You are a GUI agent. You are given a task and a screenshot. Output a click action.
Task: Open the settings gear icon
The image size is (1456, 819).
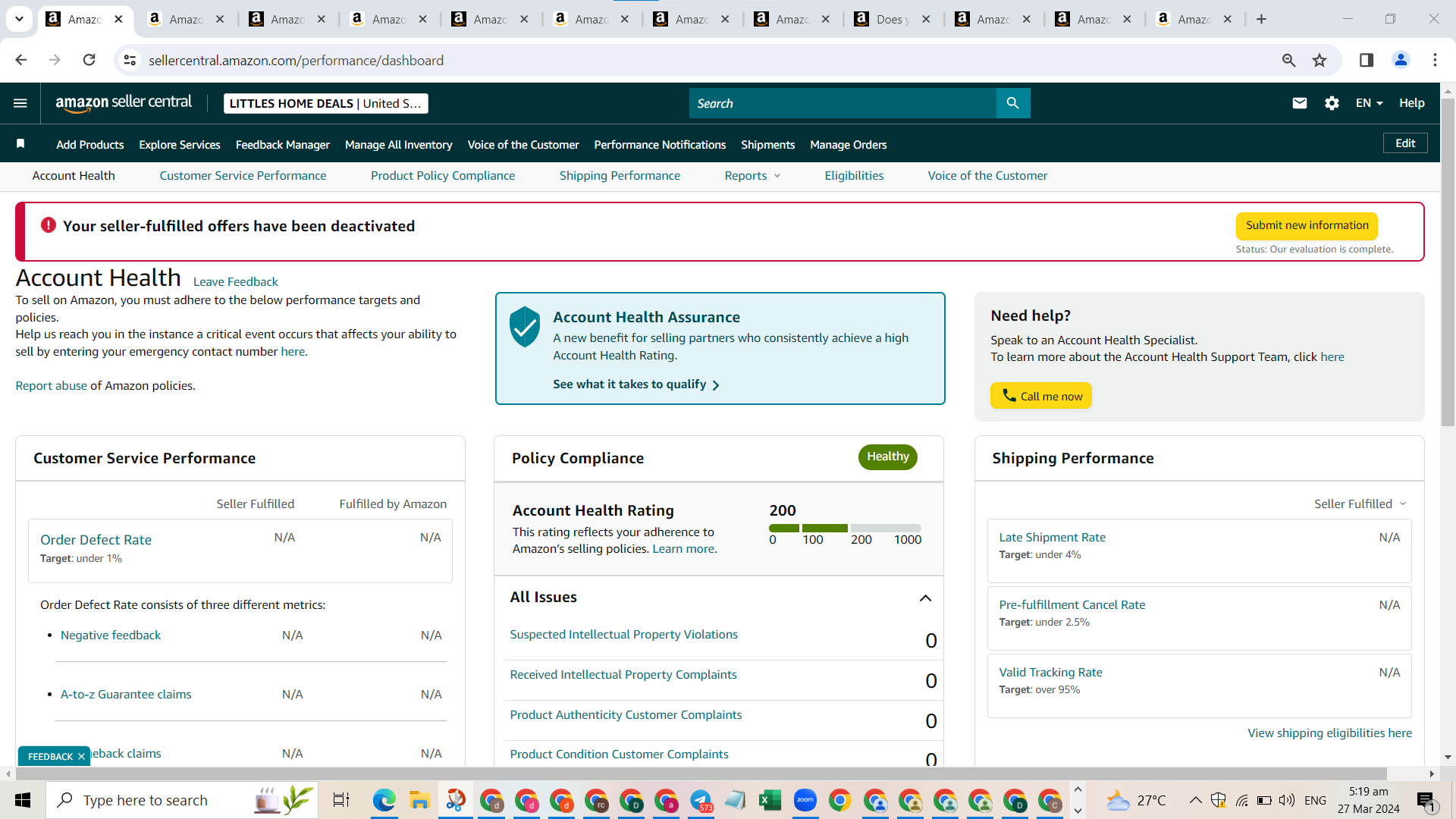[x=1332, y=103]
